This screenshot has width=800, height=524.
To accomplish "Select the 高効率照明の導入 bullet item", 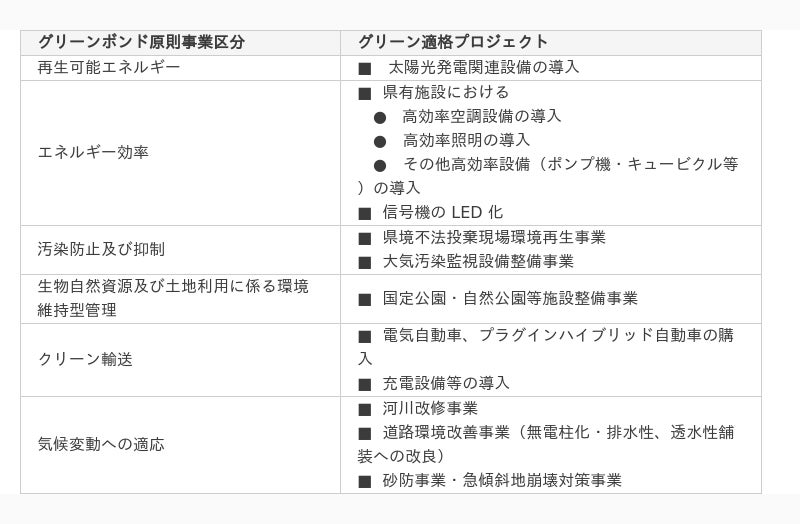I will [465, 140].
